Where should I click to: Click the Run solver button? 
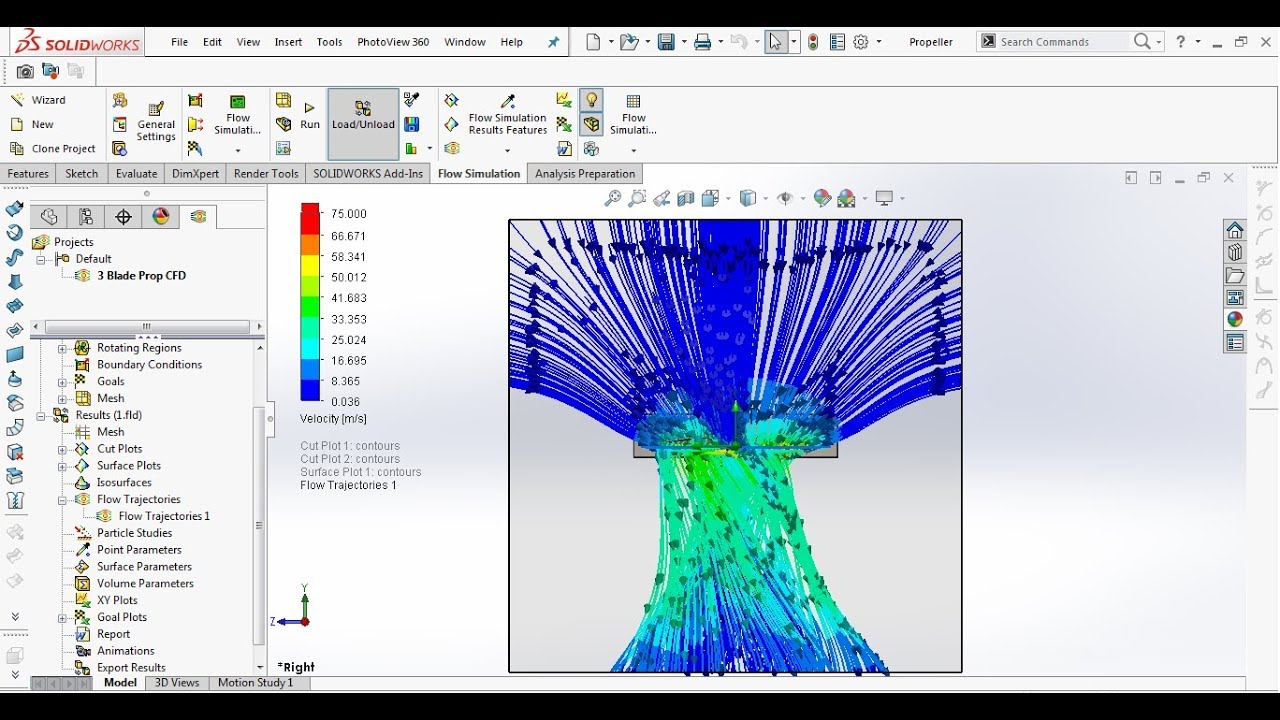(x=310, y=115)
